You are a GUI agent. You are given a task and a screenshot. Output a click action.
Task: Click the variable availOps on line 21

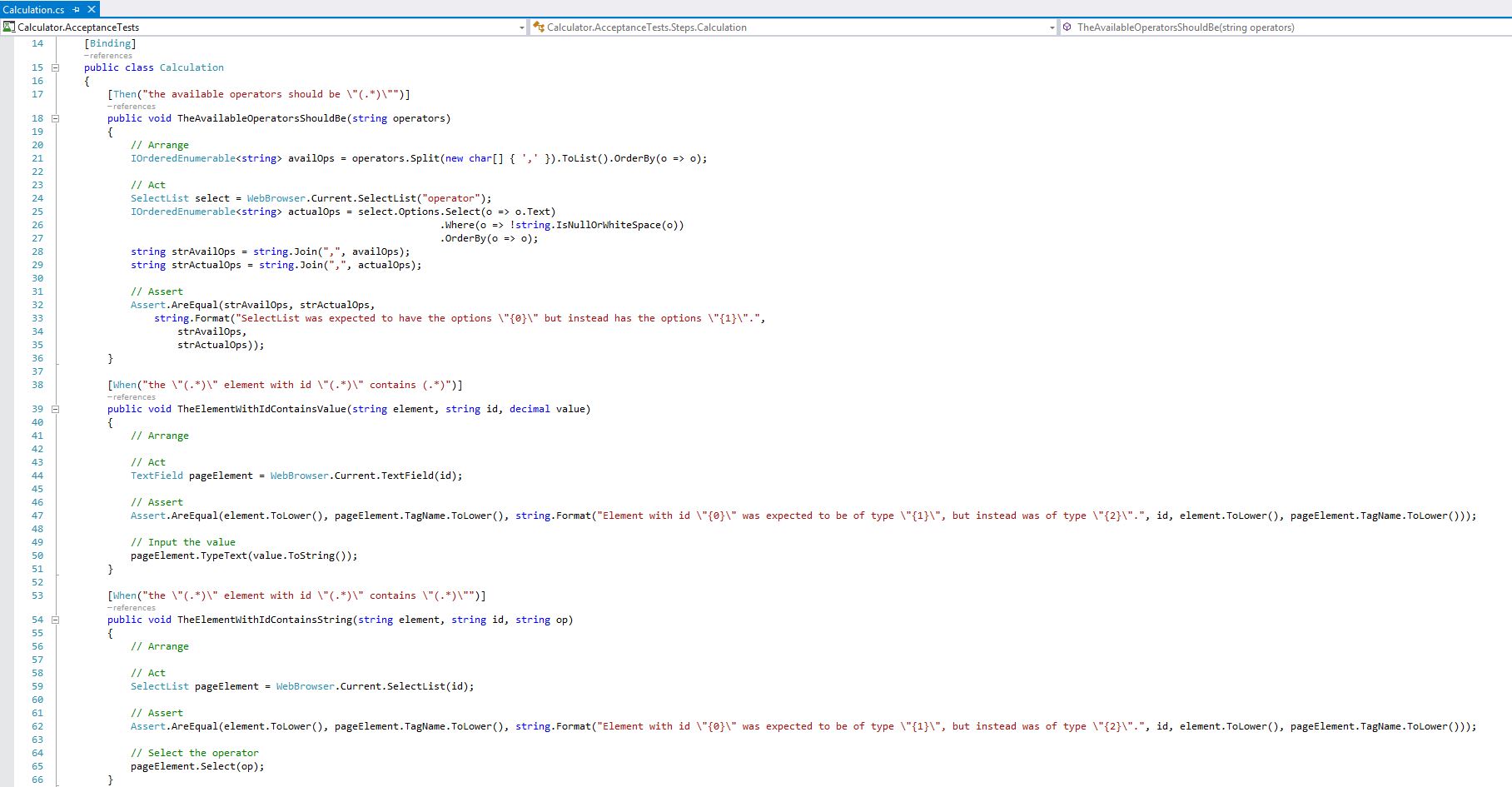point(311,158)
